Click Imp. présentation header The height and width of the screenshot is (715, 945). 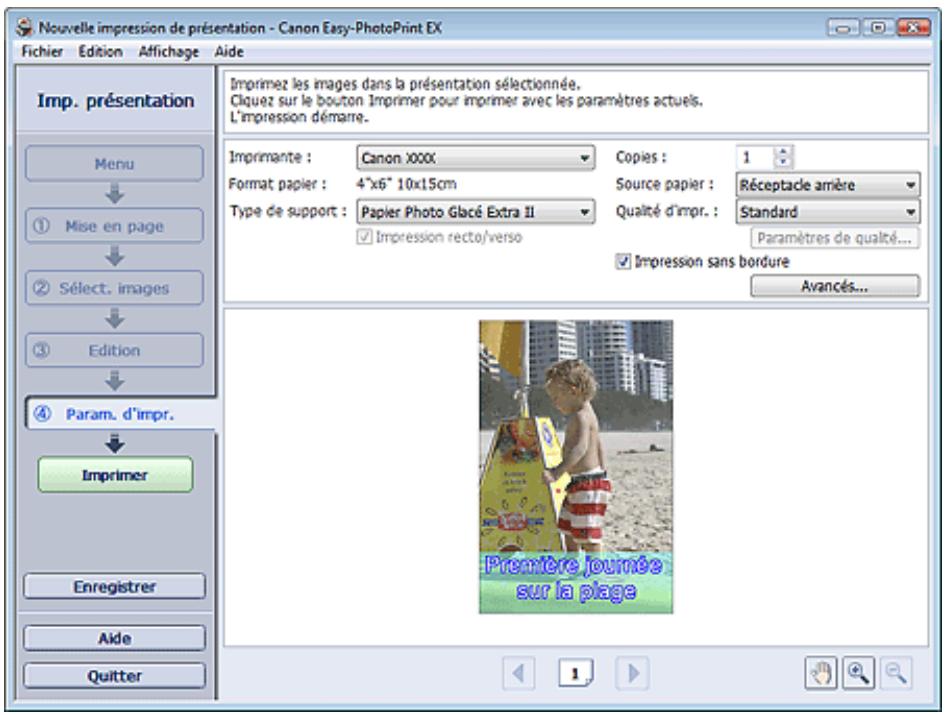pos(115,100)
